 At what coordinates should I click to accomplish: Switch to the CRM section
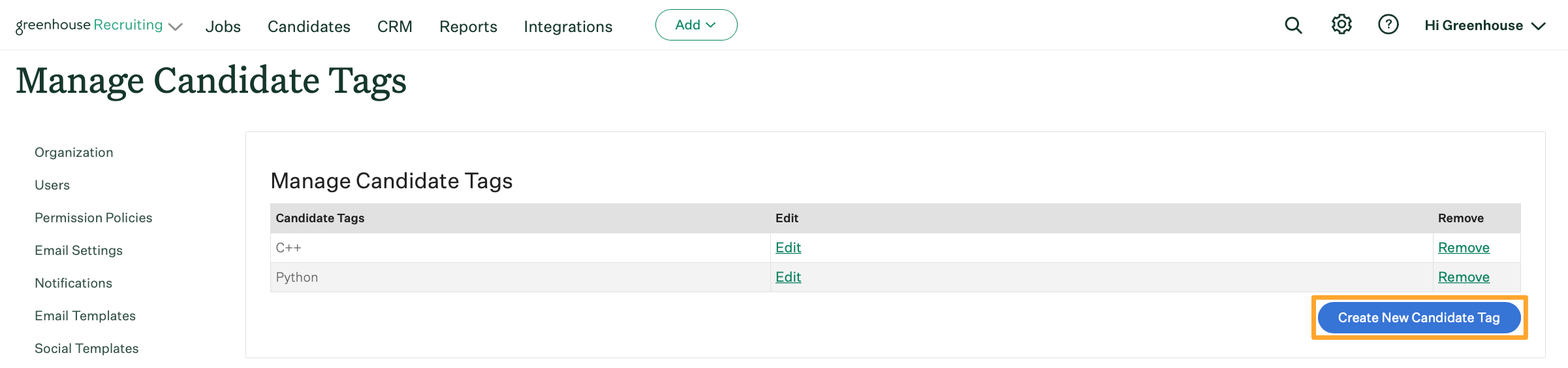pos(395,27)
